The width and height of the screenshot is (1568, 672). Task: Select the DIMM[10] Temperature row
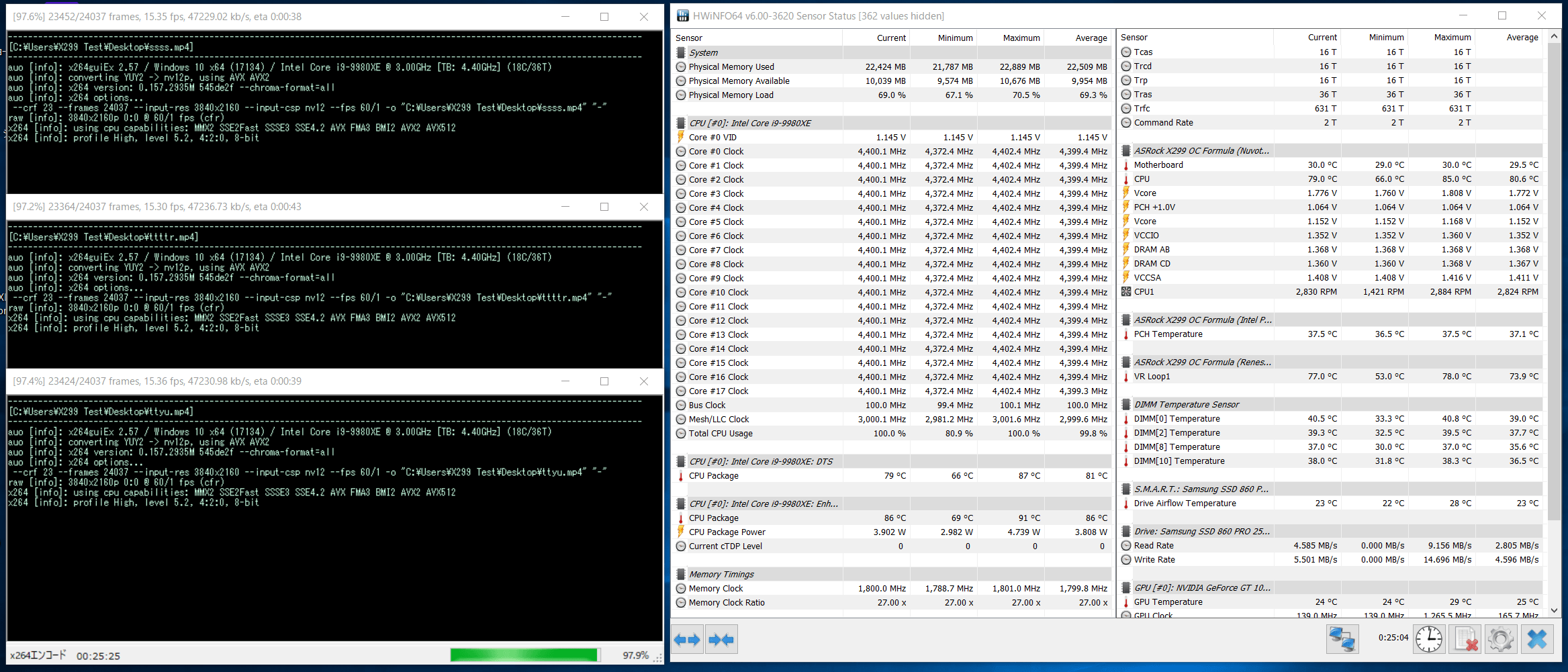coord(1330,461)
